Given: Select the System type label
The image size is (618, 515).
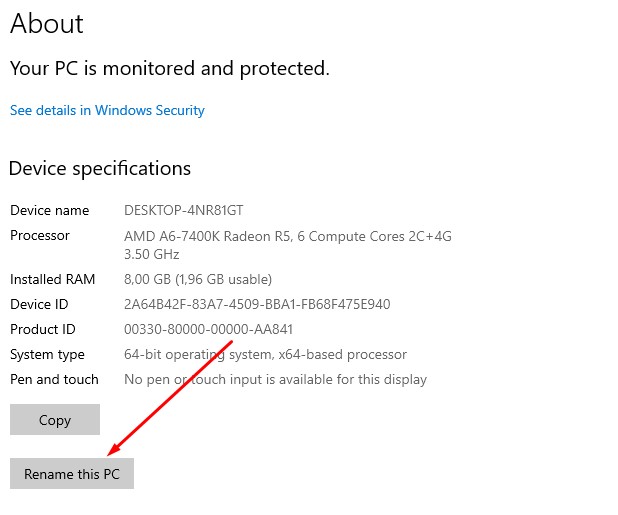Looking at the screenshot, I should [47, 354].
